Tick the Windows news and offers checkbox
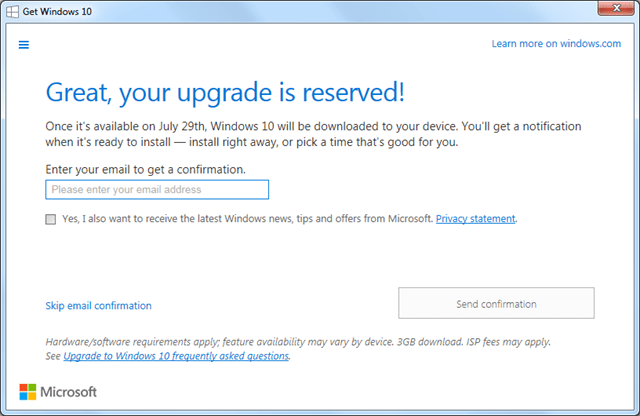This screenshot has width=640, height=416. coord(50,219)
